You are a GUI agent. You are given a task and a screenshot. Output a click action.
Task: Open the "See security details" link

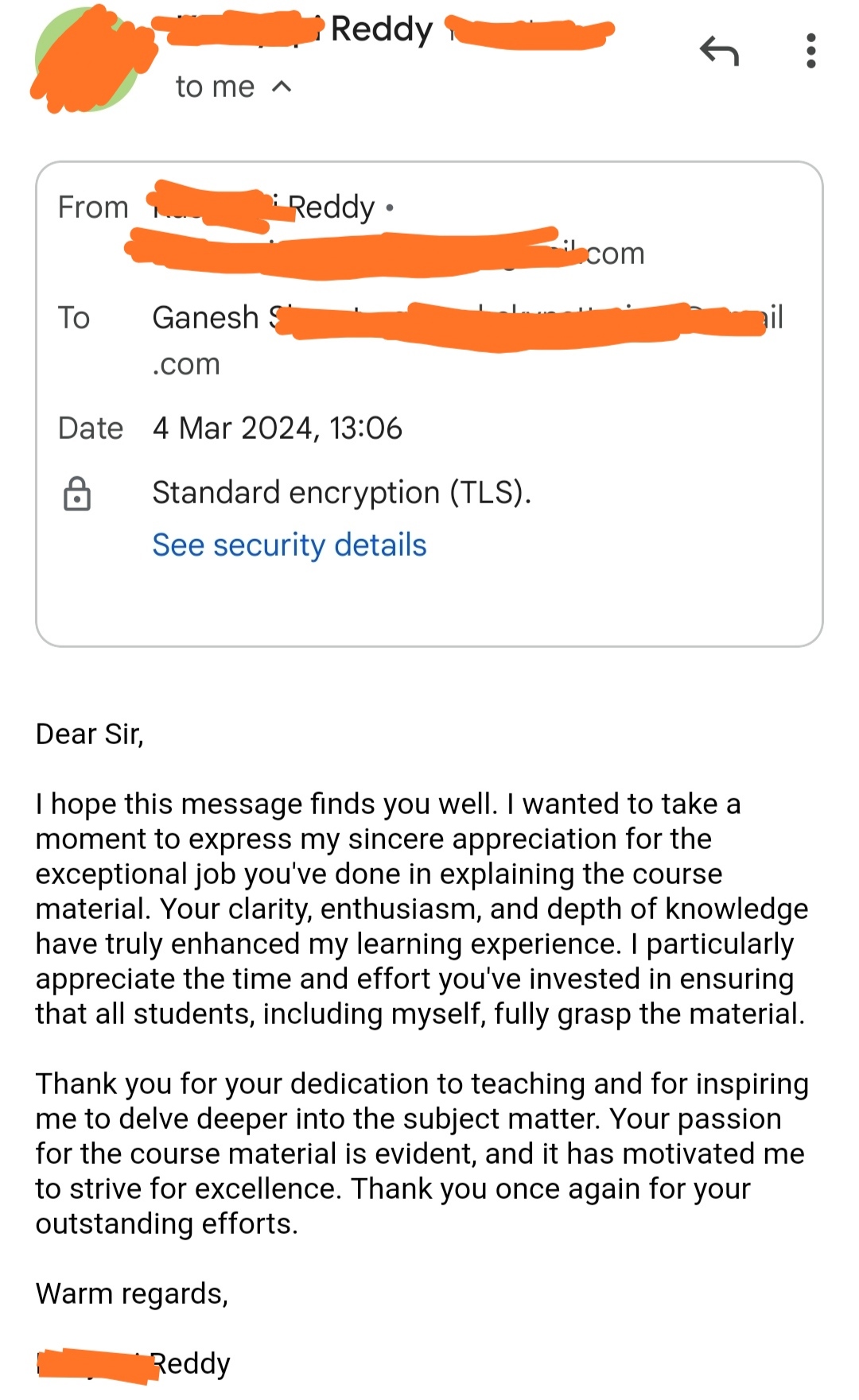tap(290, 545)
